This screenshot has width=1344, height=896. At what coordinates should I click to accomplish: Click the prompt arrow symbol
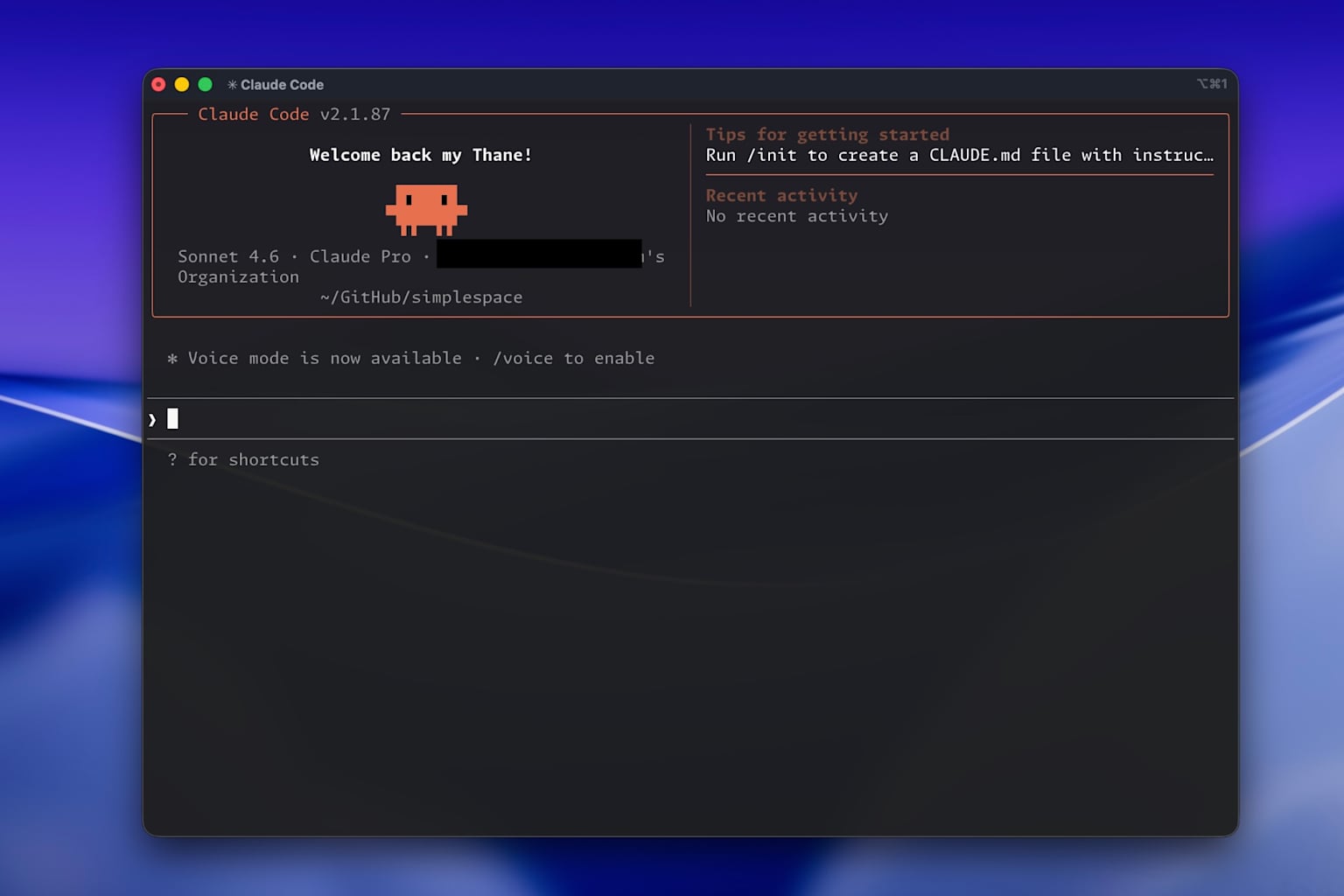pyautogui.click(x=152, y=418)
